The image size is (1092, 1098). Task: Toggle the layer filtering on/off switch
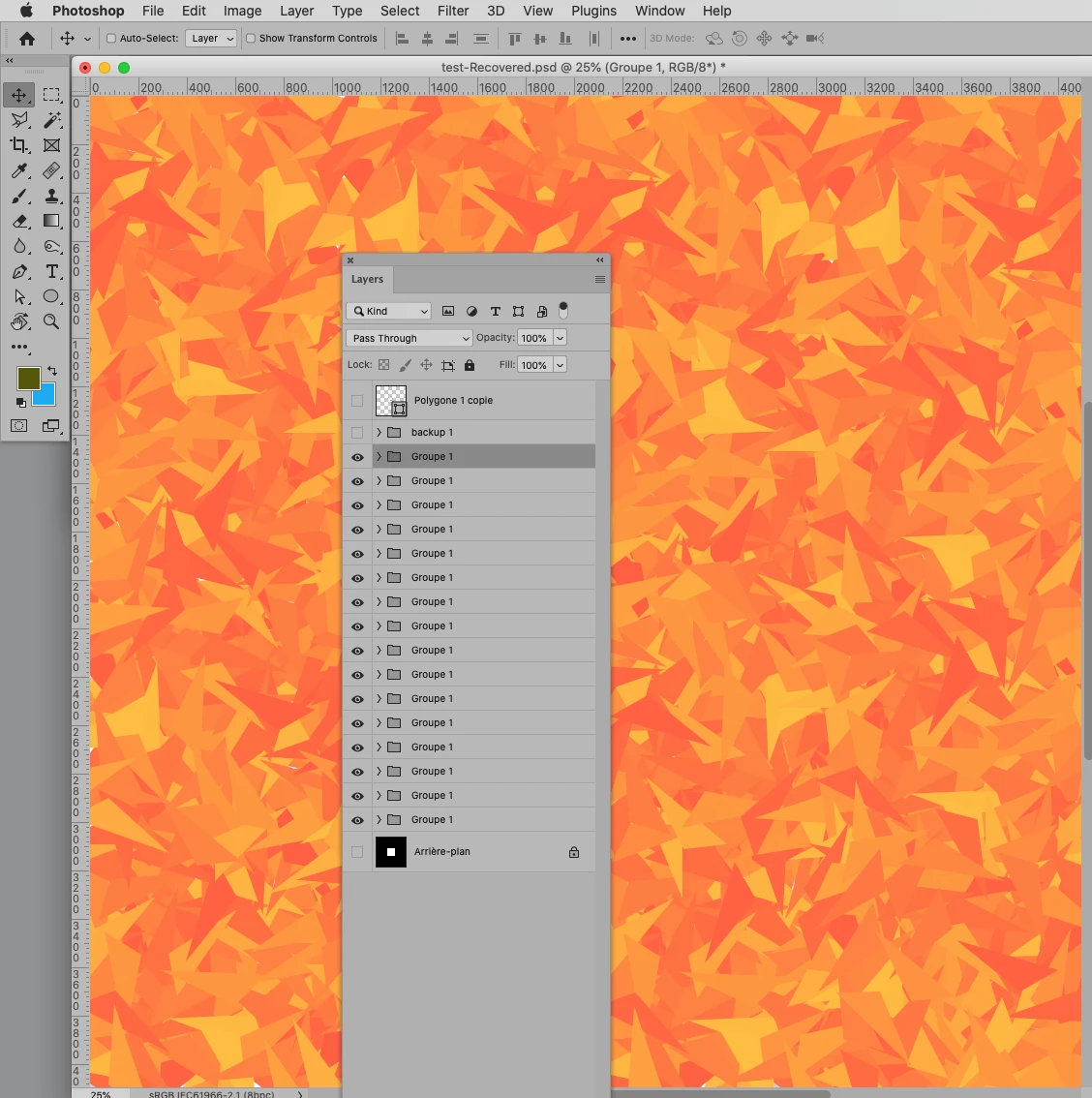[563, 310]
